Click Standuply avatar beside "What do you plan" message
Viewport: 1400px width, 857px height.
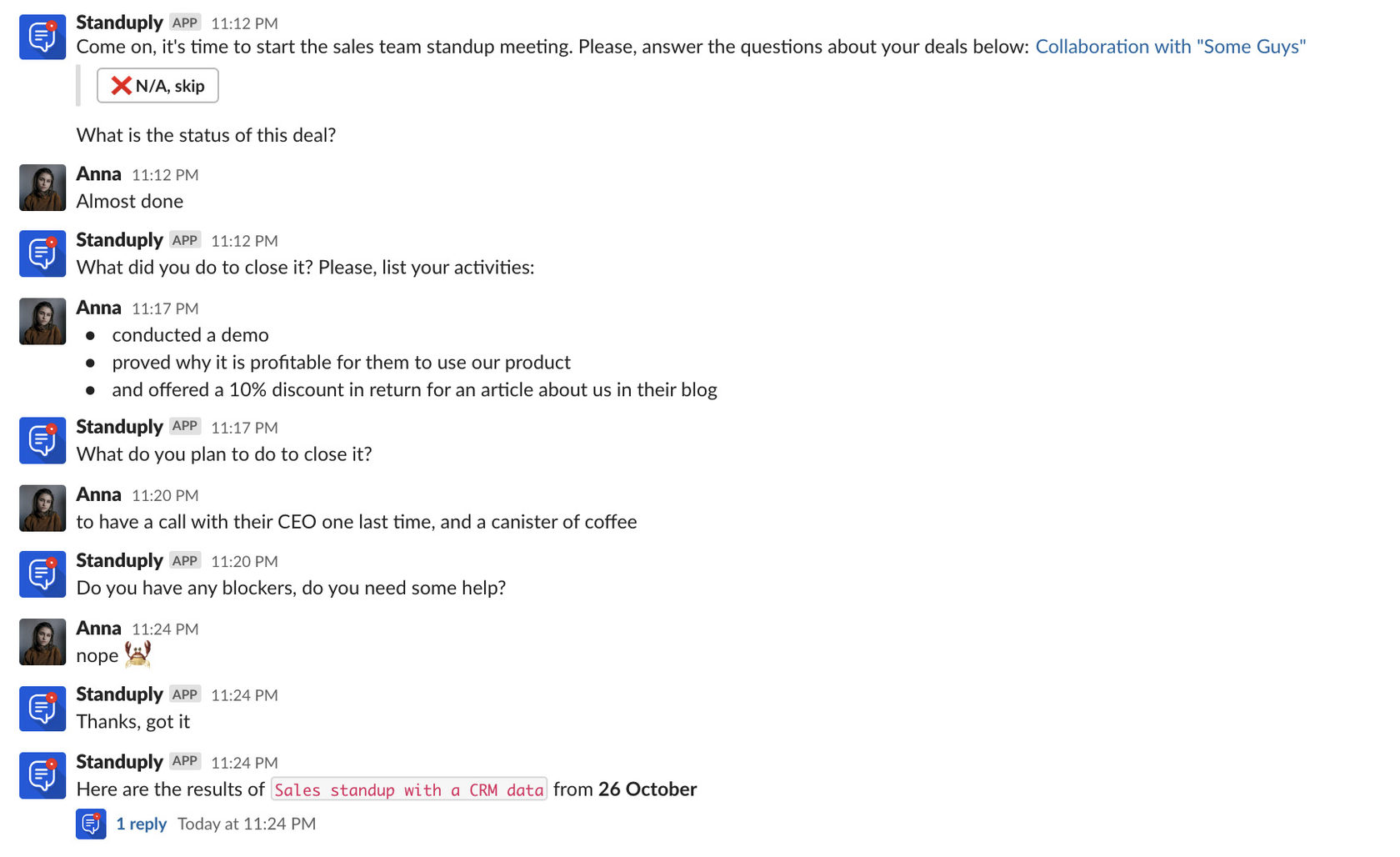(x=42, y=441)
